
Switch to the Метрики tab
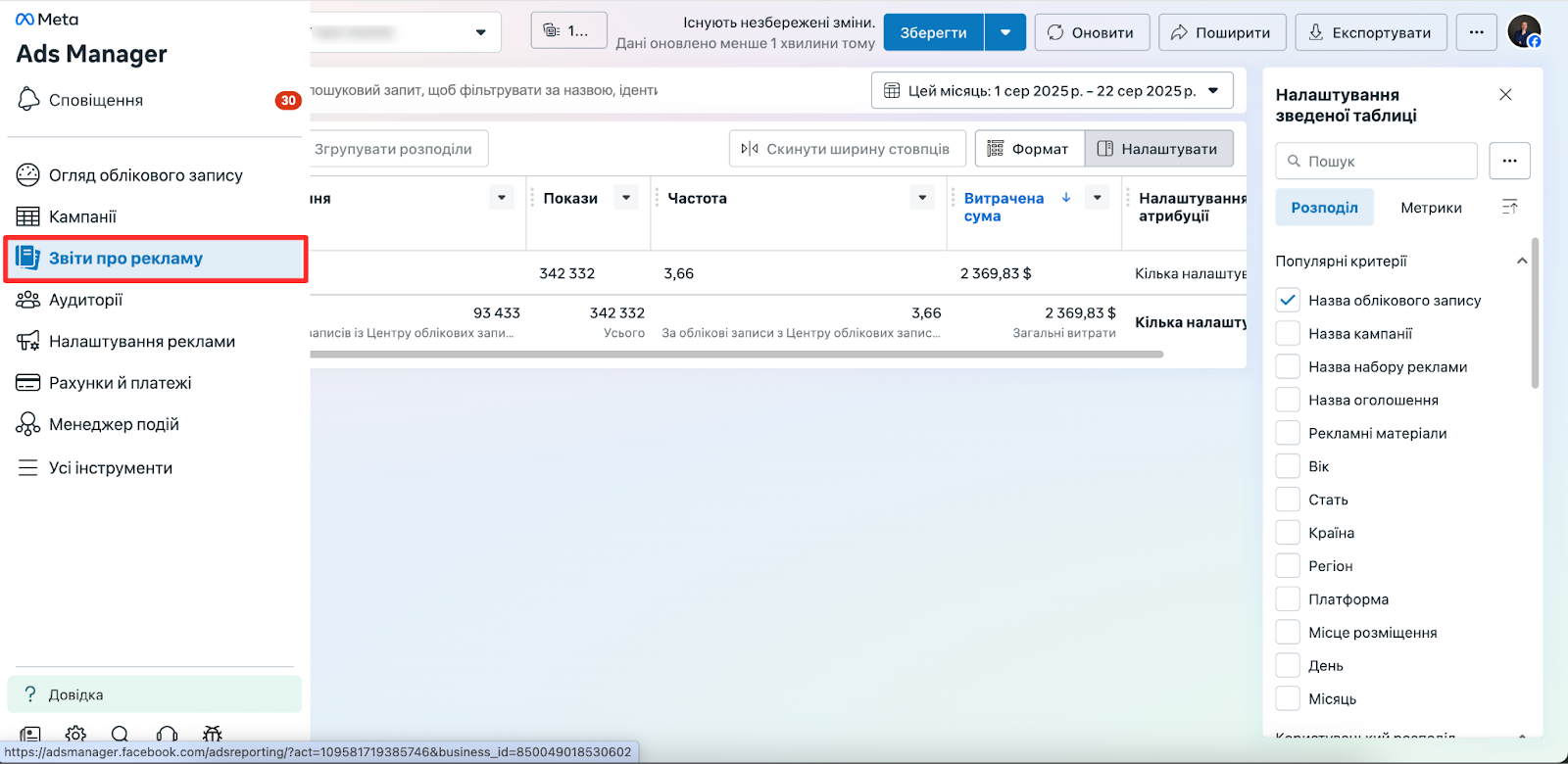tap(1431, 208)
